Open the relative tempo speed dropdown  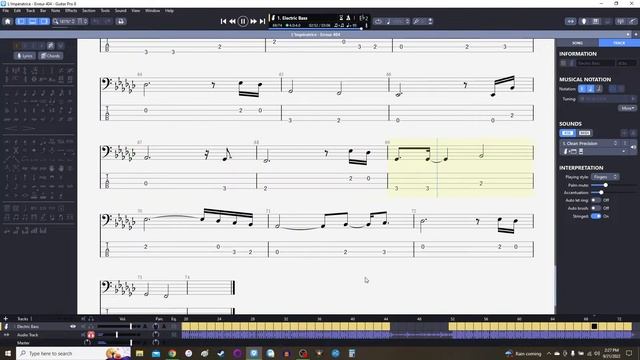coord(397,21)
